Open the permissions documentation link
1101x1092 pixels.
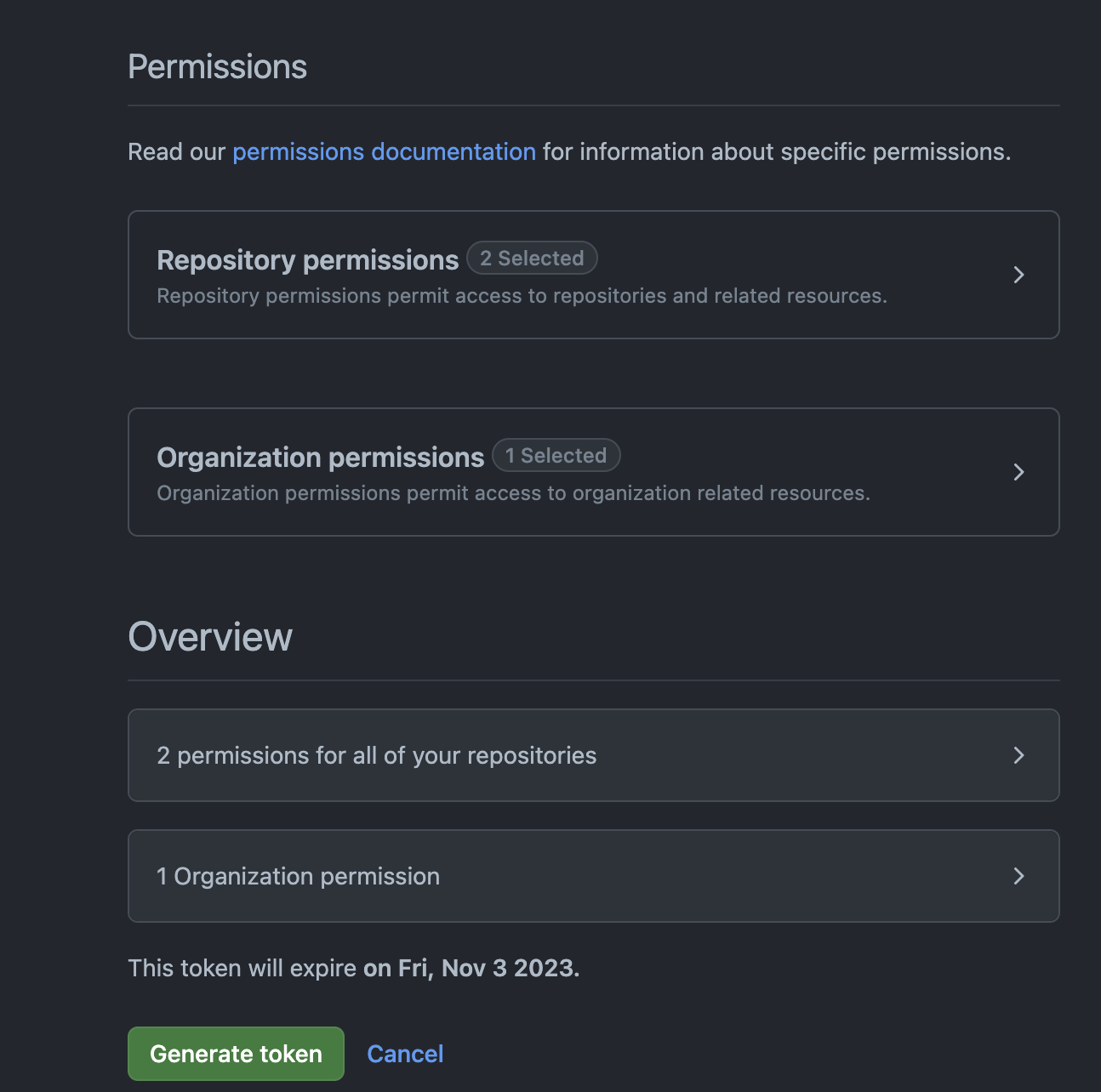tap(384, 151)
